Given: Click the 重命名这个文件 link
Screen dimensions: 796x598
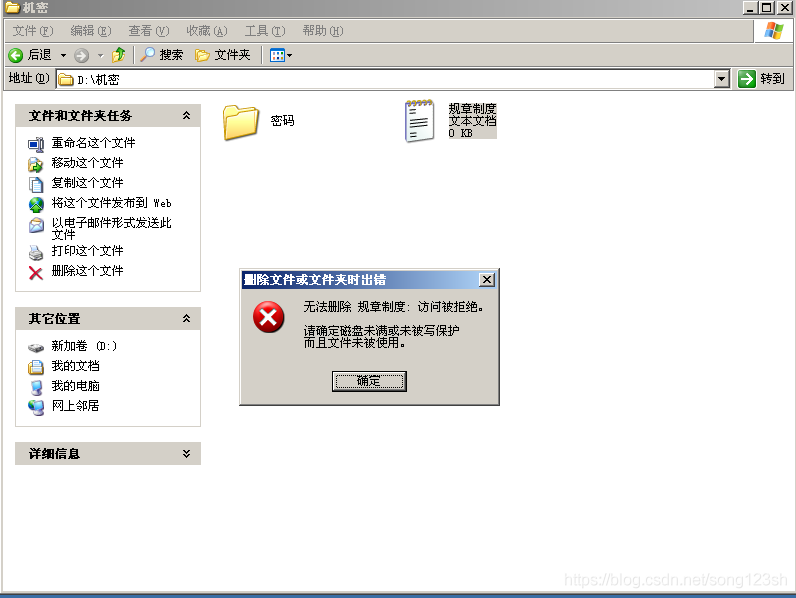Looking at the screenshot, I should (x=93, y=143).
